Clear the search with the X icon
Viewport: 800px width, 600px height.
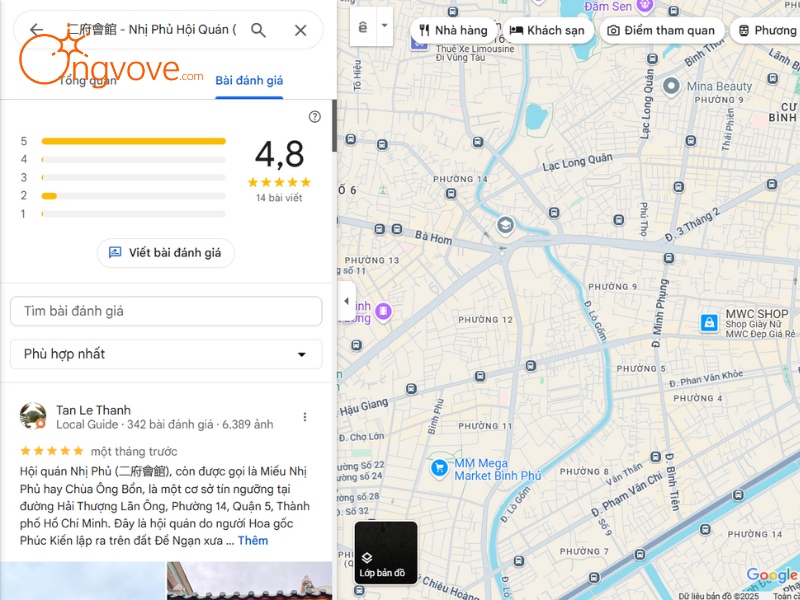pyautogui.click(x=301, y=31)
